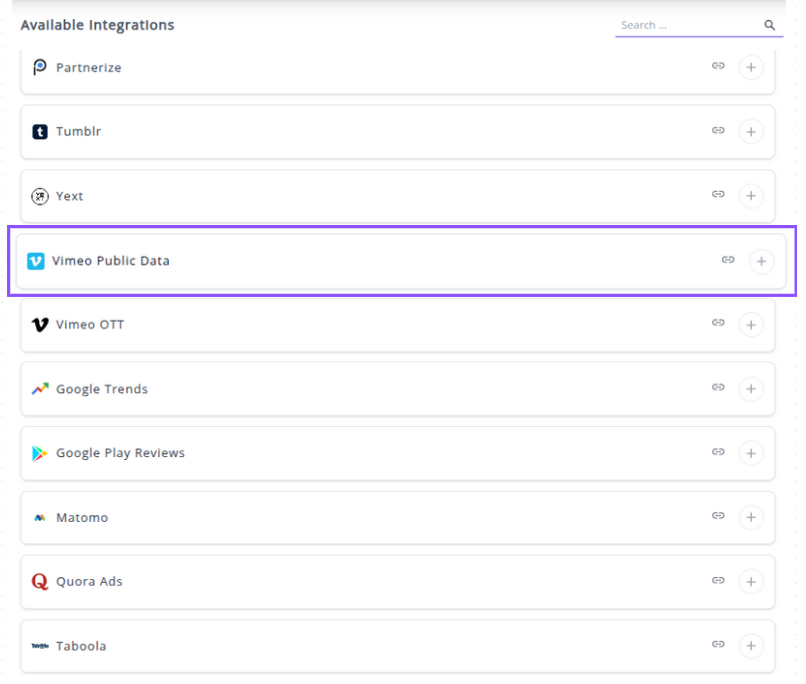806x684 pixels.
Task: Click the link icon for Vimeo OTT
Action: click(718, 324)
